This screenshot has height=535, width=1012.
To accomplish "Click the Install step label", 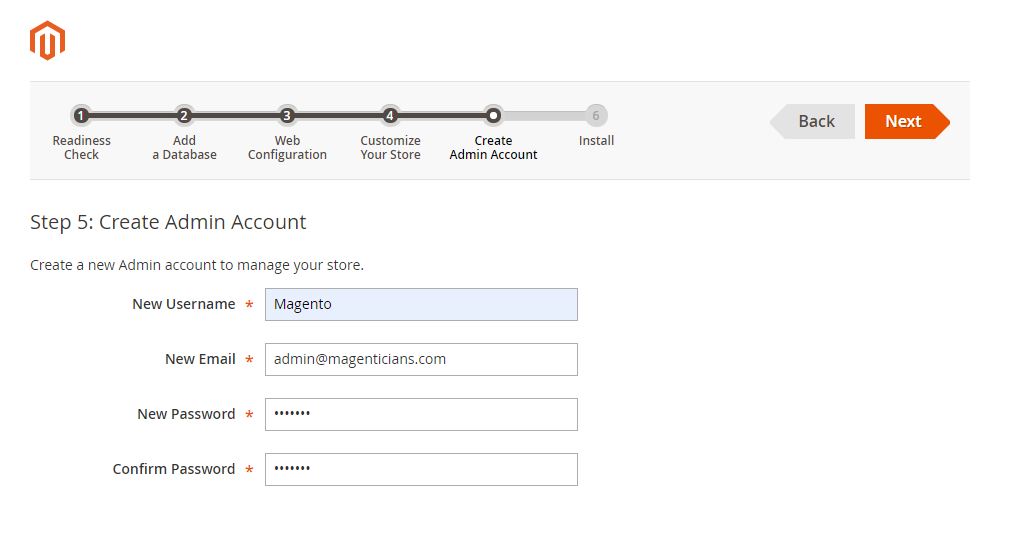I will tap(596, 140).
